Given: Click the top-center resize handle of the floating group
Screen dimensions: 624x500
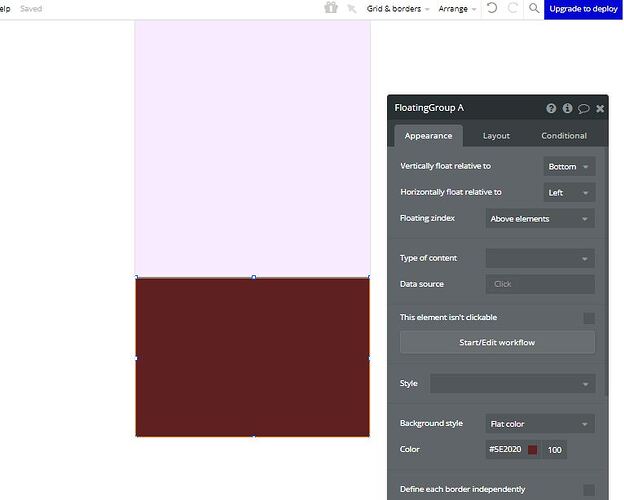Looking at the screenshot, I should coord(254,277).
